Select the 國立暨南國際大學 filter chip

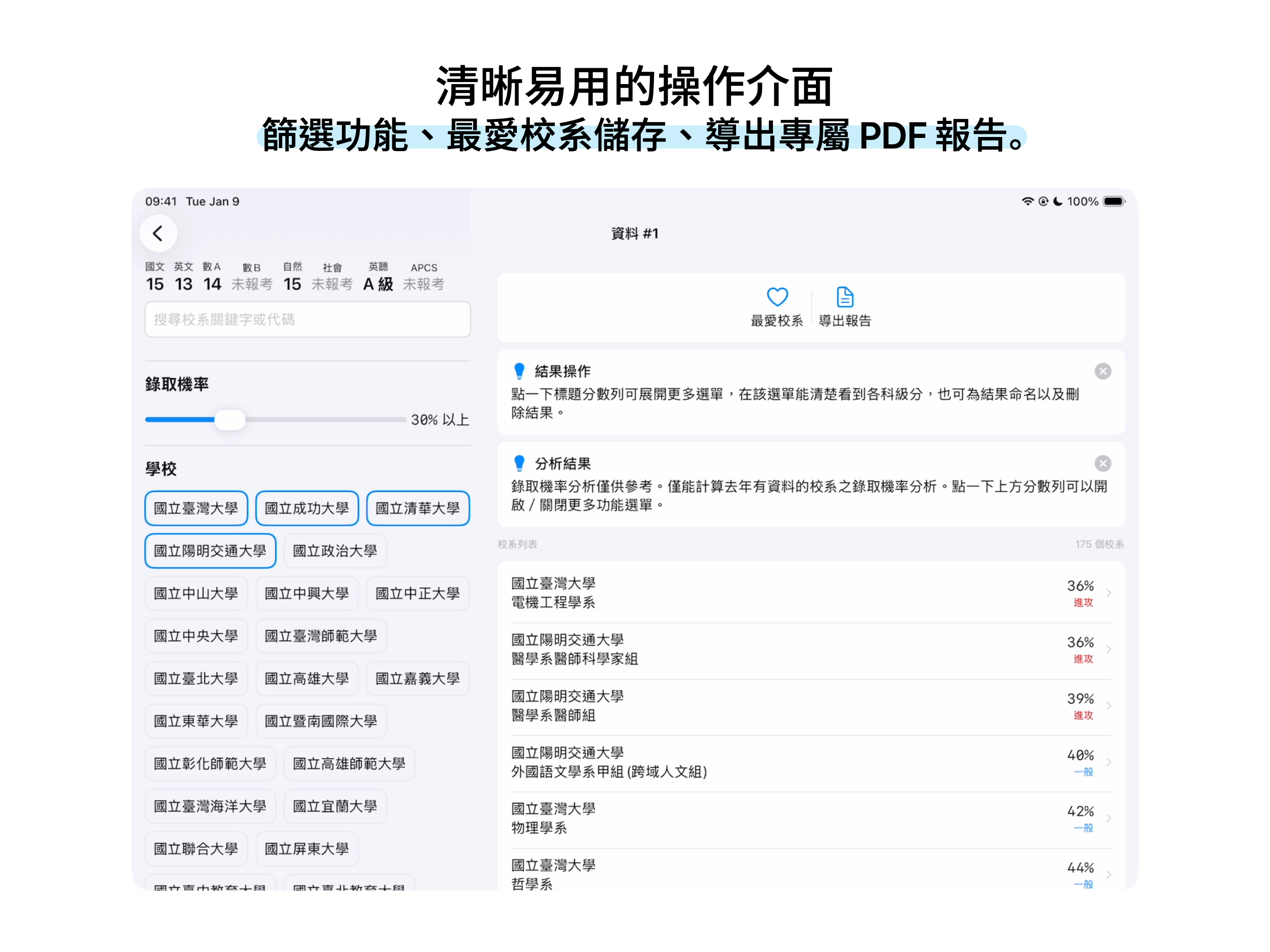pos(321,721)
